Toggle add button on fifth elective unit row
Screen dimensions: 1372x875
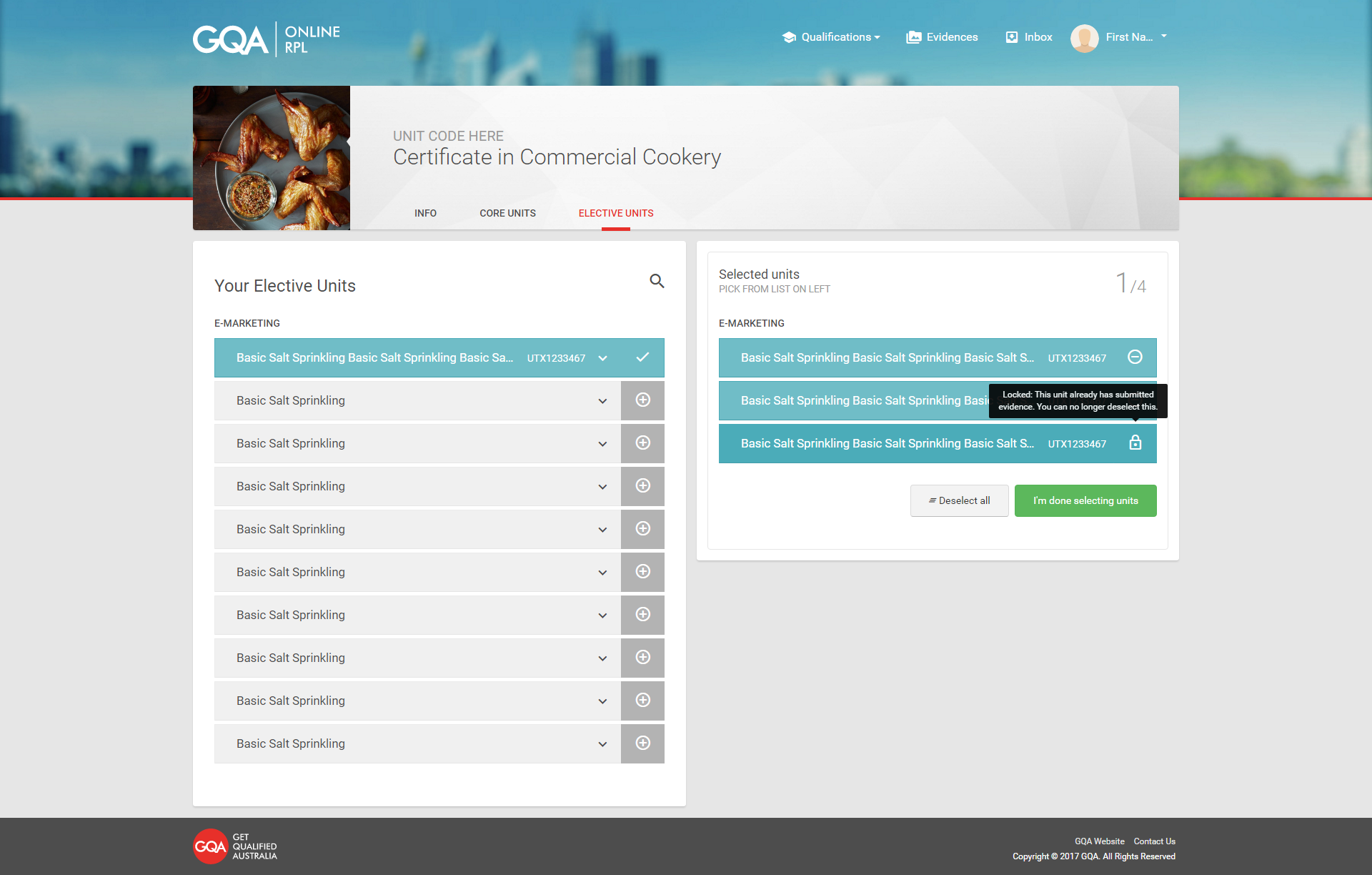[642, 529]
